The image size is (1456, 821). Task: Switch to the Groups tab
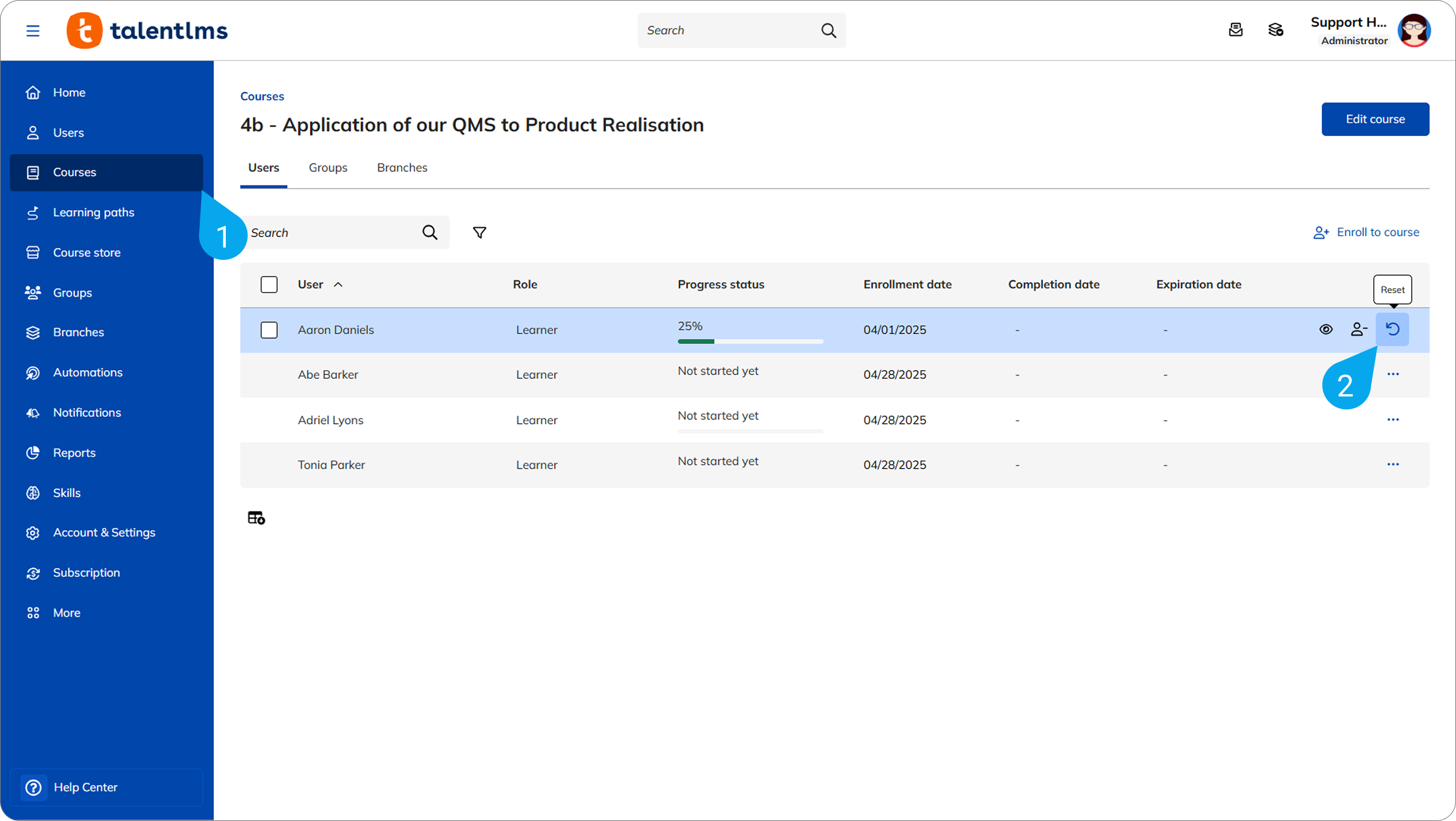pos(328,168)
